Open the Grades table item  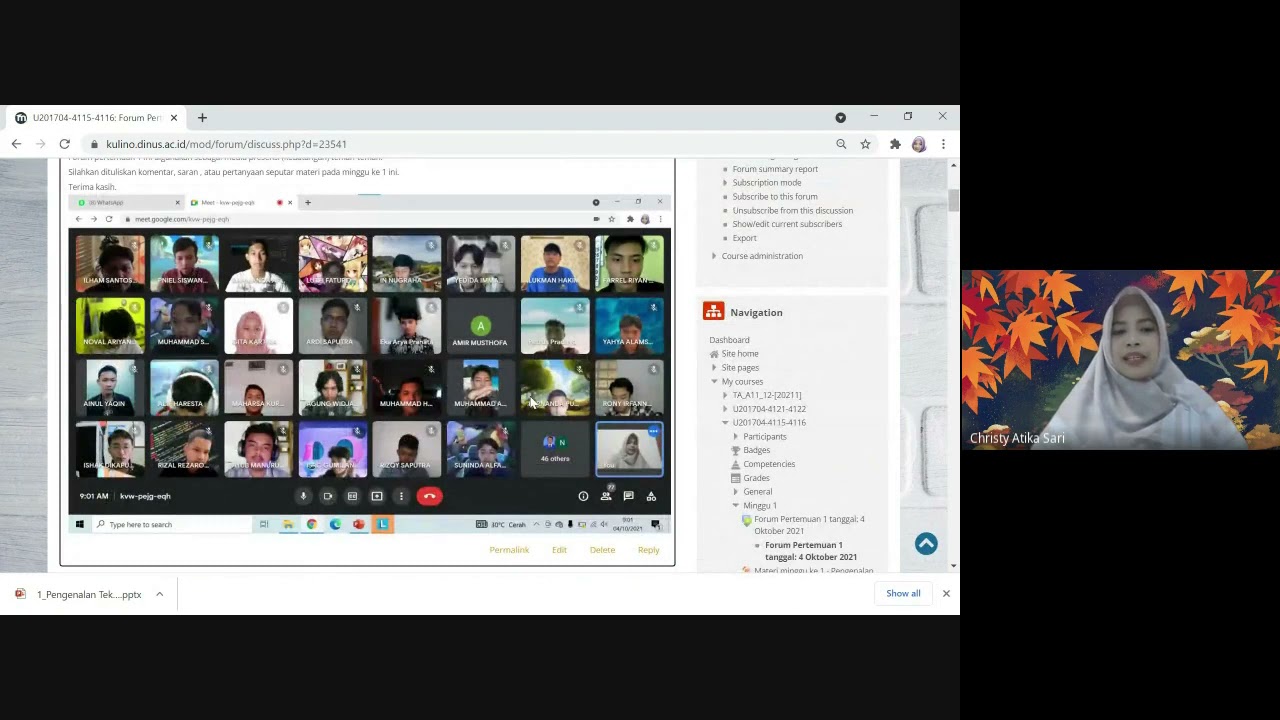coord(756,478)
